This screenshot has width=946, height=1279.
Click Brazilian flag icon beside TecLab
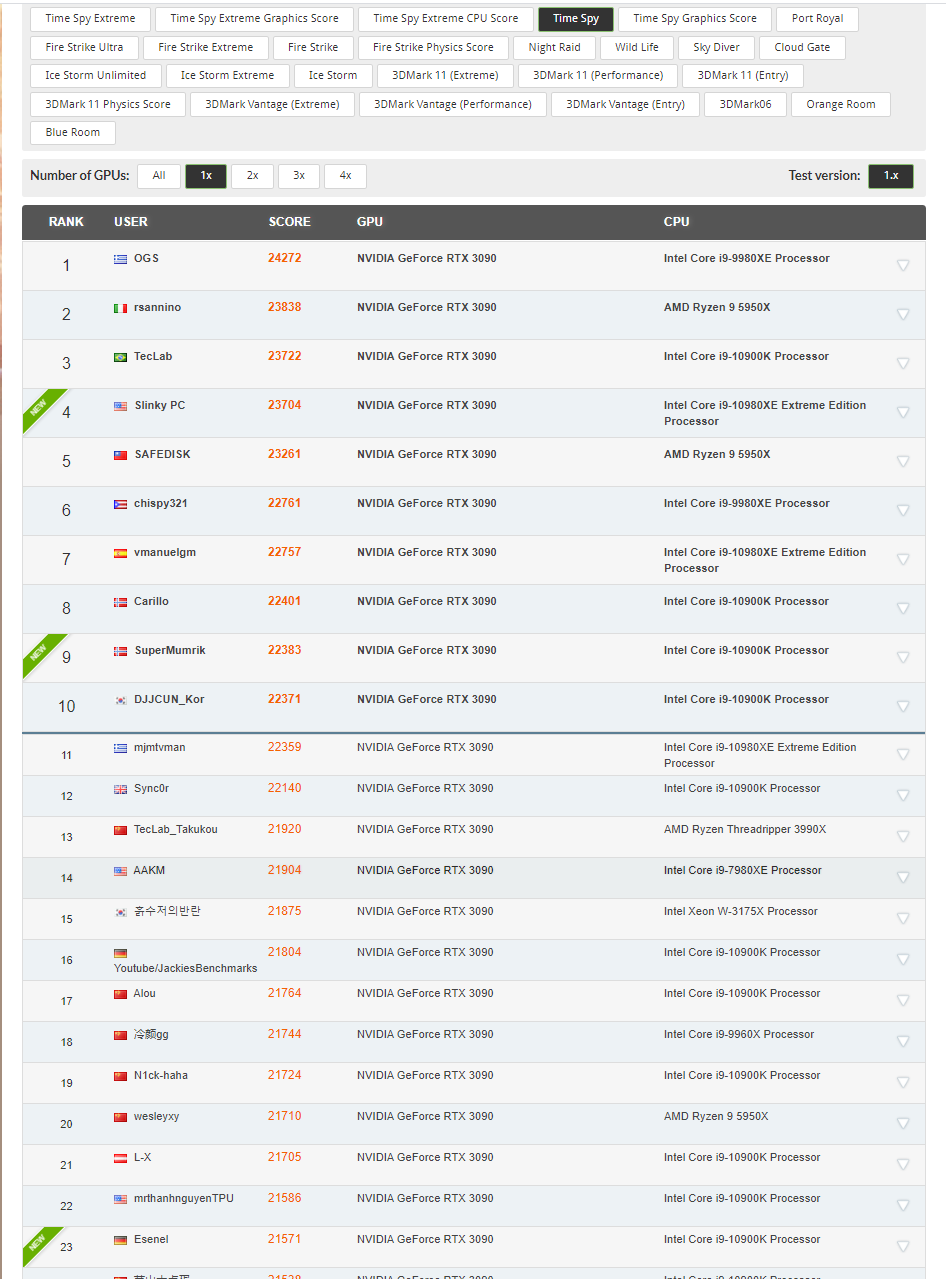pos(120,357)
